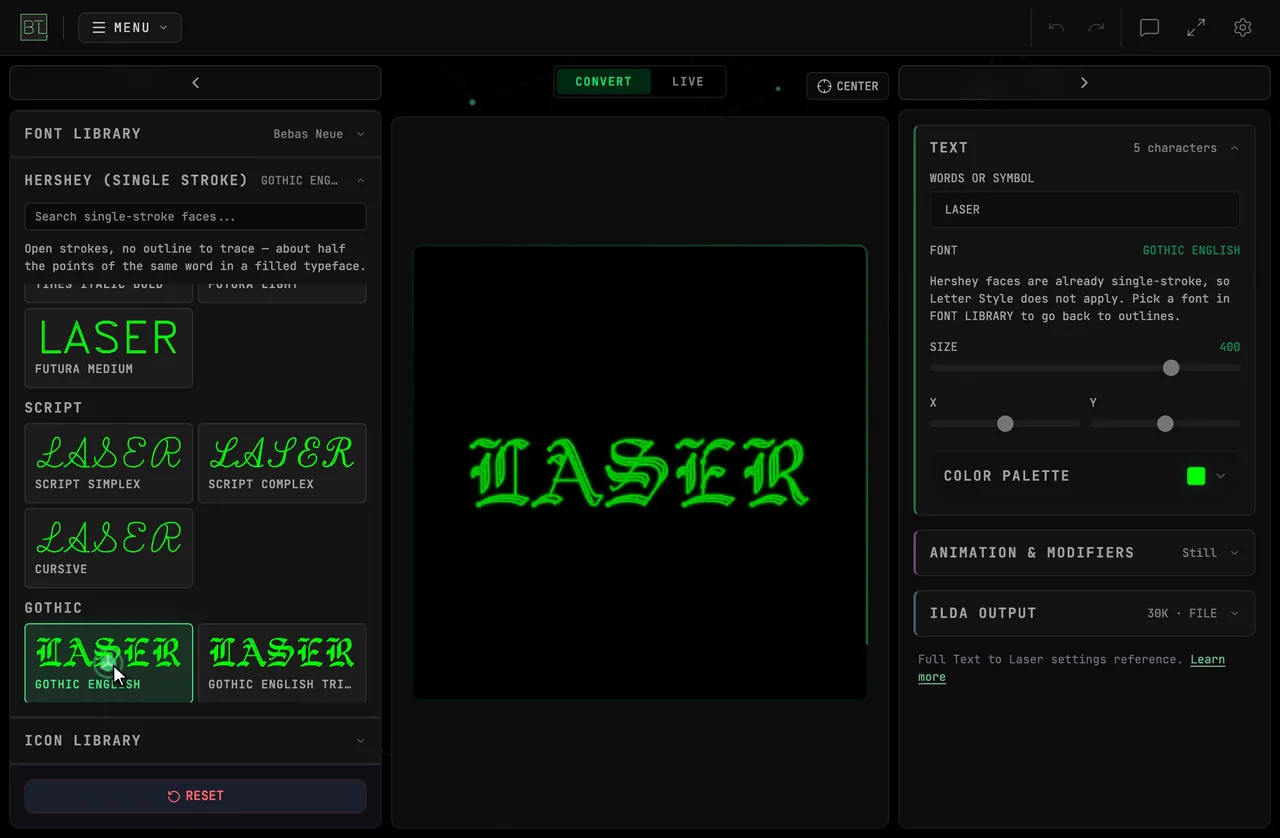The image size is (1280, 838).
Task: Select Cursive font thumbnail
Action: (109, 548)
